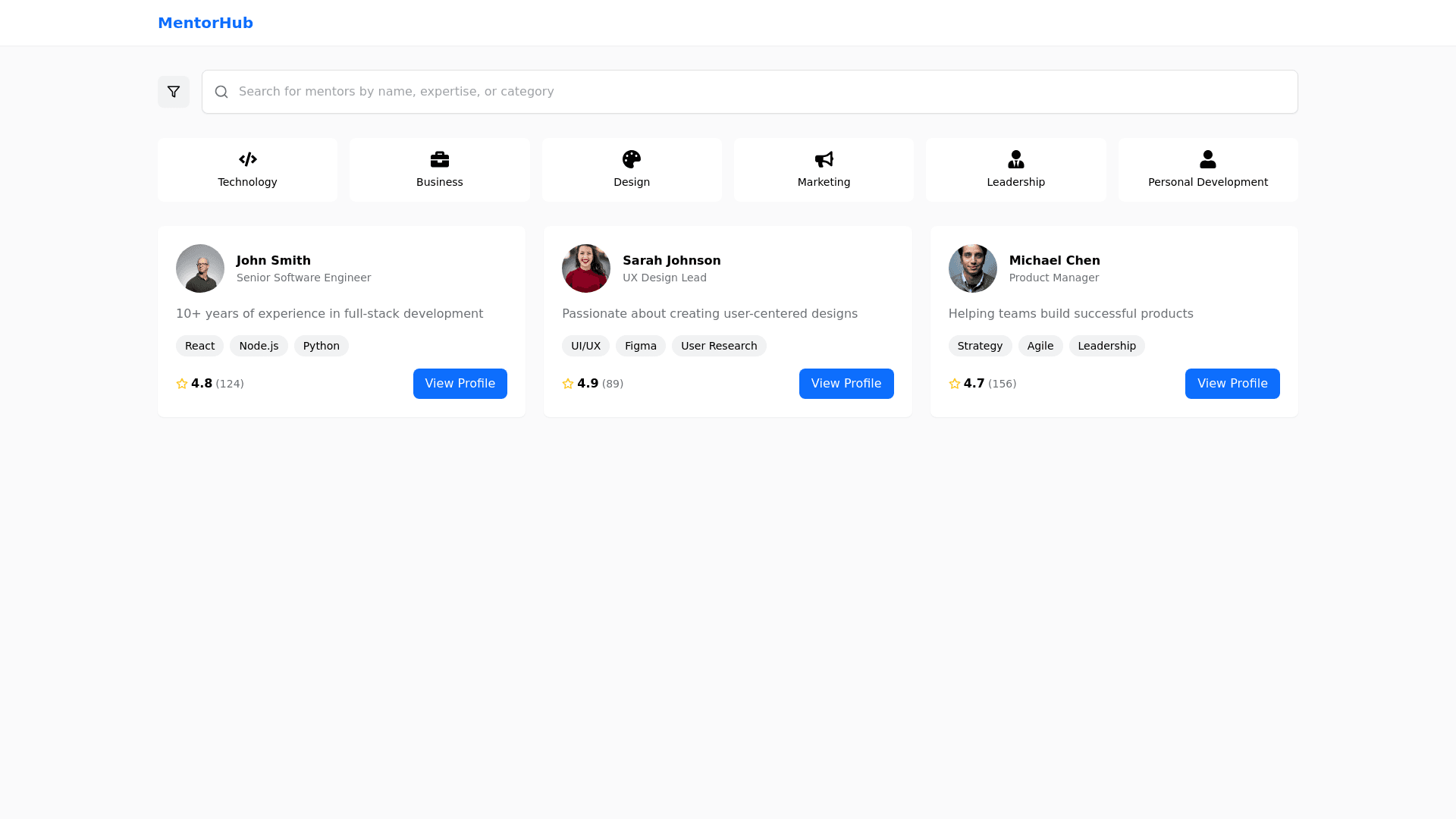Screen dimensions: 1456x819
Task: Choose the Leadership person icon
Action: tap(1016, 159)
